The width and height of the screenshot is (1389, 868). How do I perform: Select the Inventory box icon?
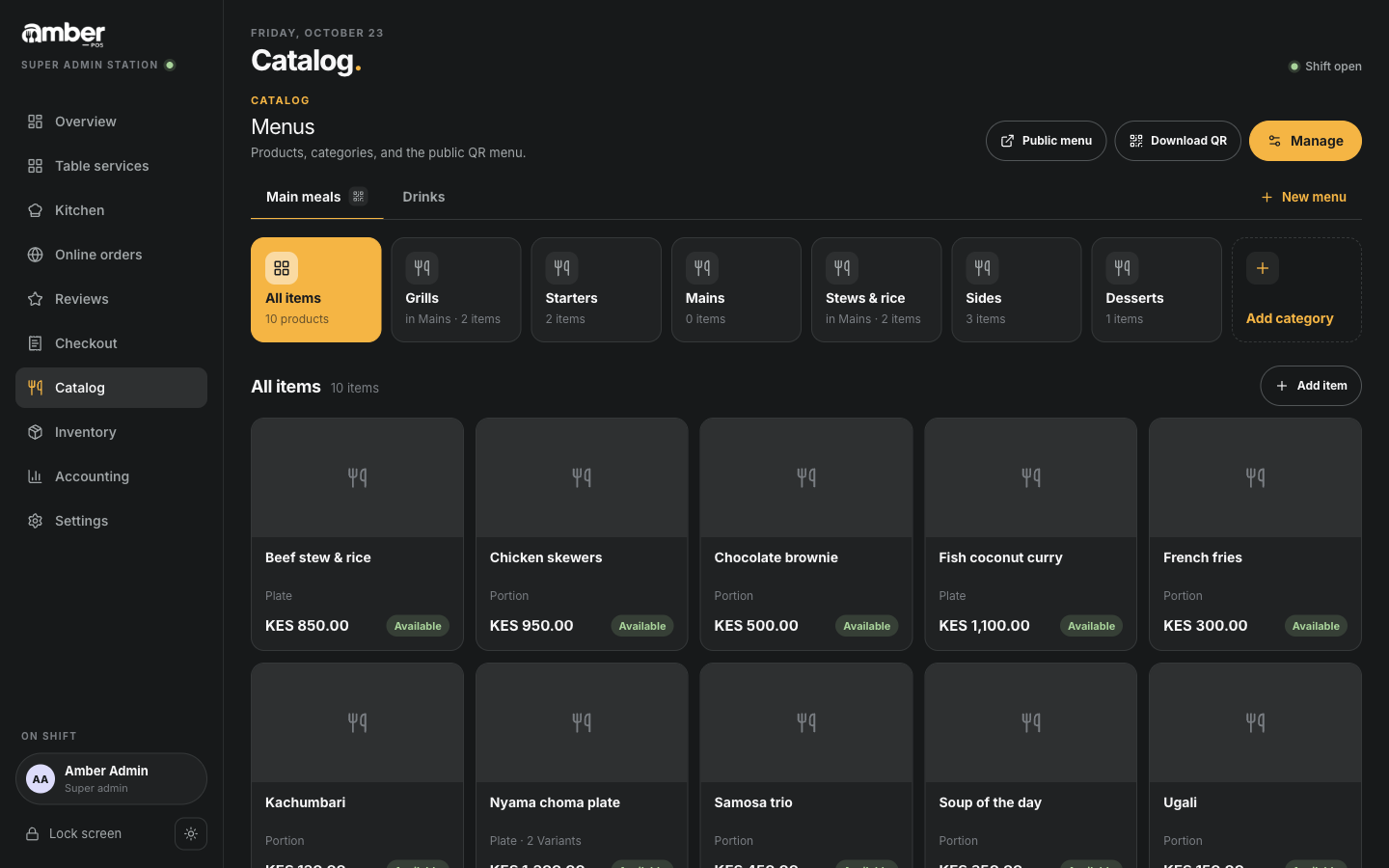35,432
